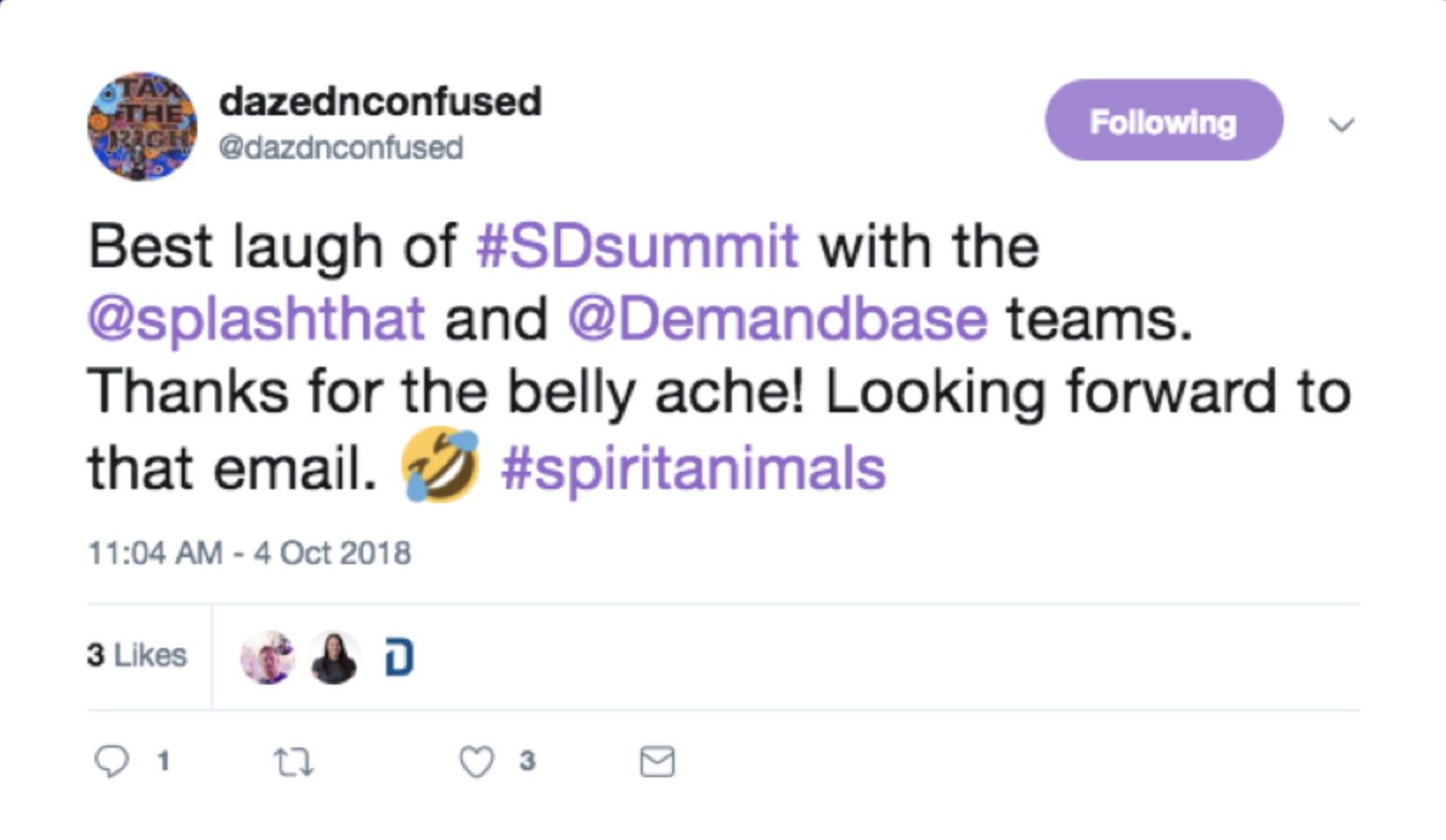Toggle the purple Following button
Image resolution: width=1446 pixels, height=840 pixels.
click(1163, 120)
